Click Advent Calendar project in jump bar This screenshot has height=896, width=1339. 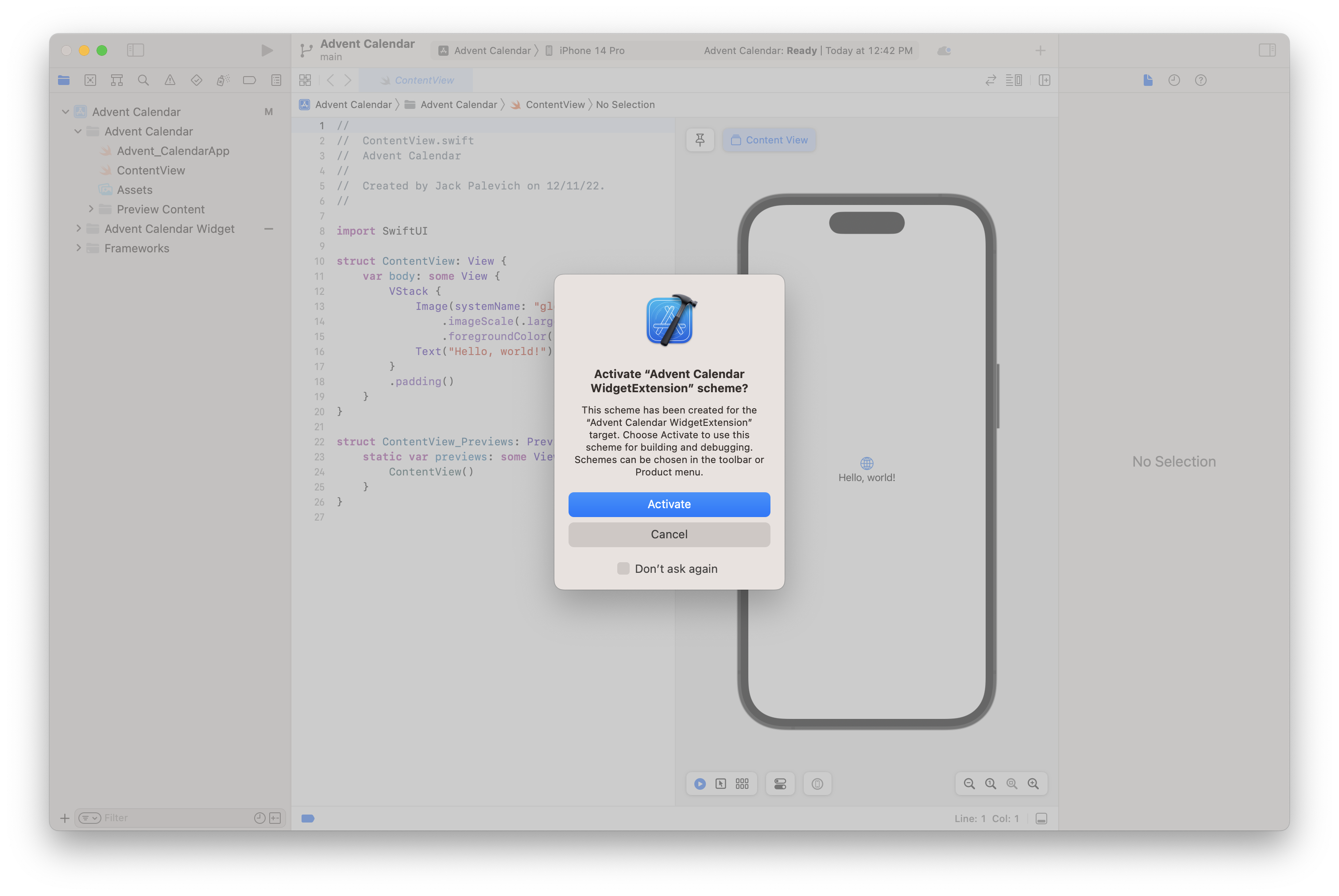[346, 104]
